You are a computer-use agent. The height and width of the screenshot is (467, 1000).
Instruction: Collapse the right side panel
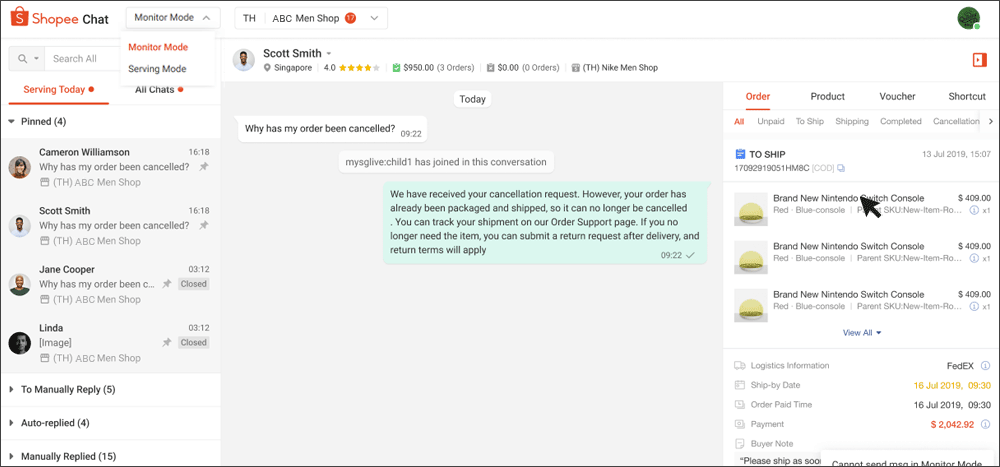pyautogui.click(x=980, y=59)
